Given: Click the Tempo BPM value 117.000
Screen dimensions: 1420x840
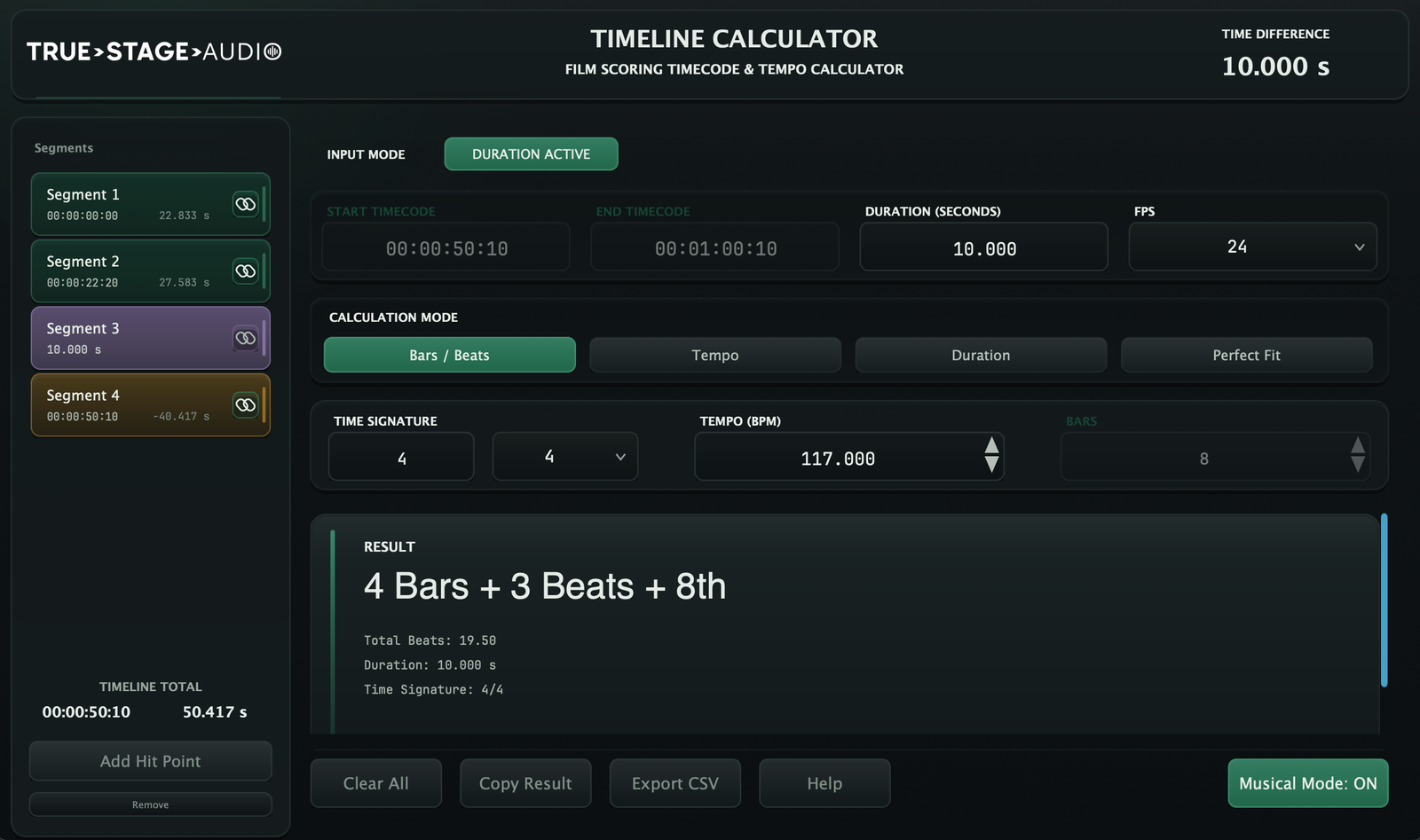Looking at the screenshot, I should pyautogui.click(x=838, y=459).
